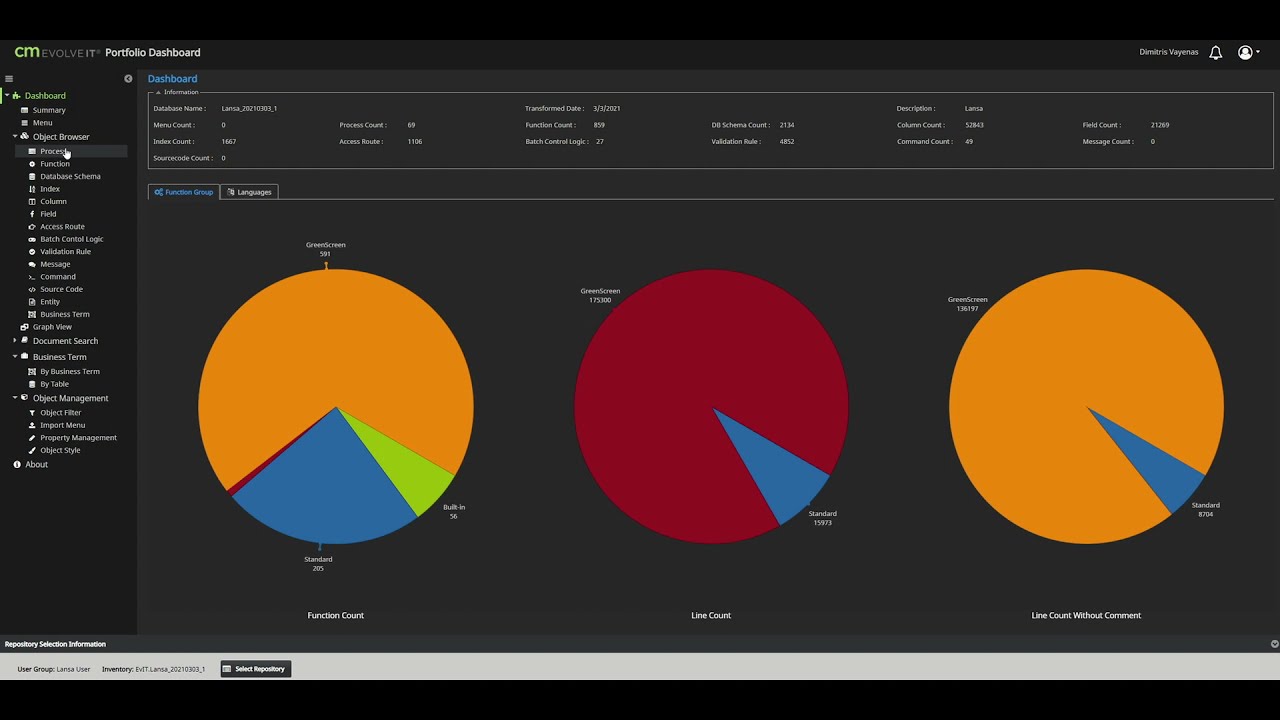Click the Process tree icon
The width and height of the screenshot is (1280, 720).
(32, 151)
